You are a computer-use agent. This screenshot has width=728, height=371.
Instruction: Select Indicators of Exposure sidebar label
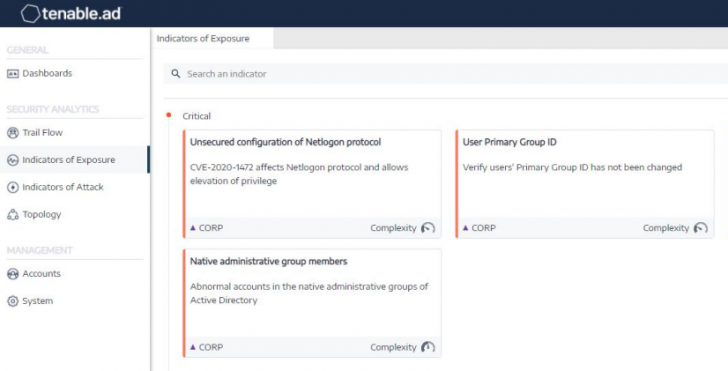pos(69,160)
